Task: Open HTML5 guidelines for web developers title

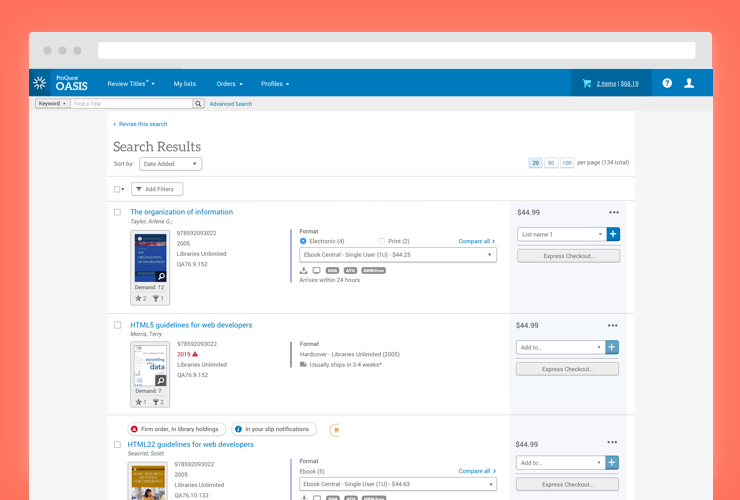Action: (191, 325)
